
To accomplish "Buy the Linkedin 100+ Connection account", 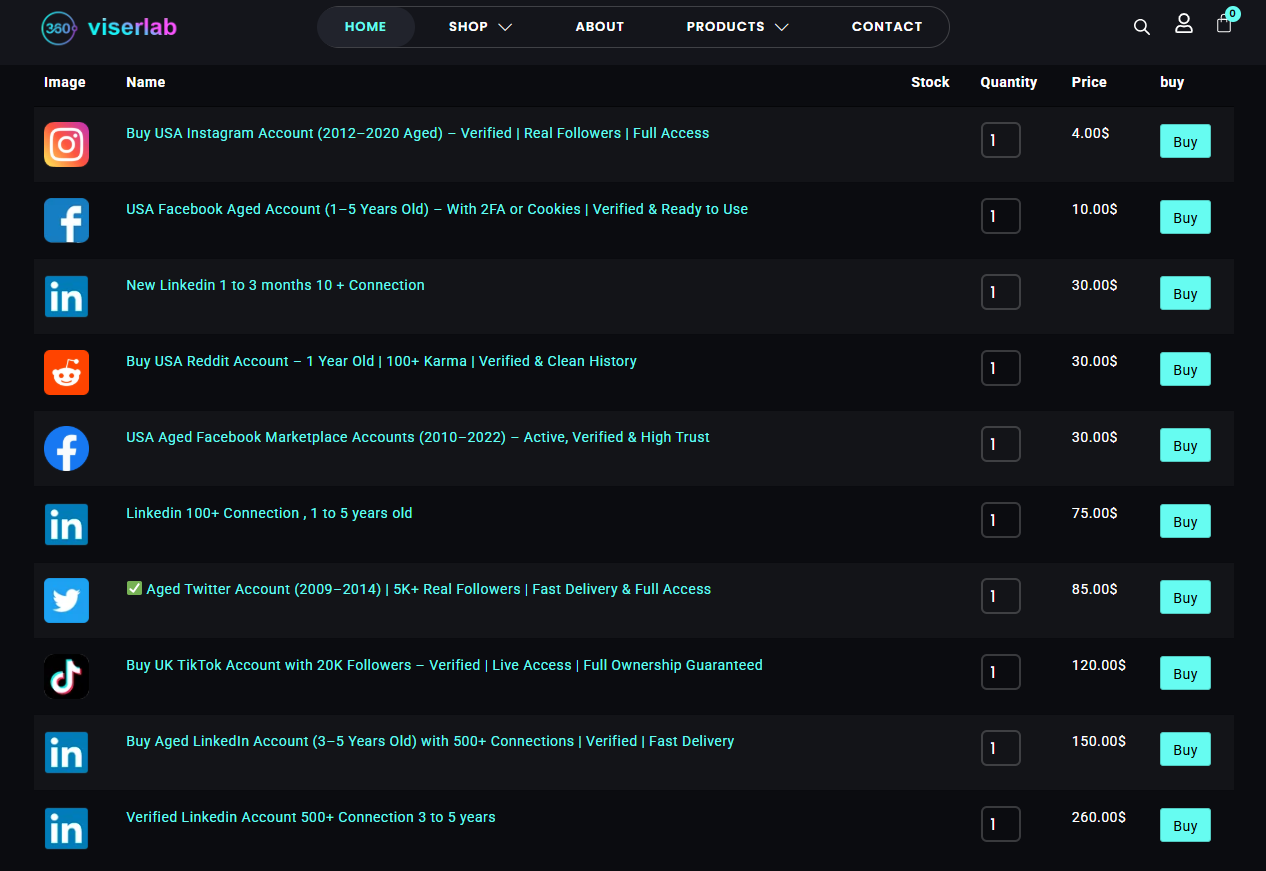I will [1185, 522].
